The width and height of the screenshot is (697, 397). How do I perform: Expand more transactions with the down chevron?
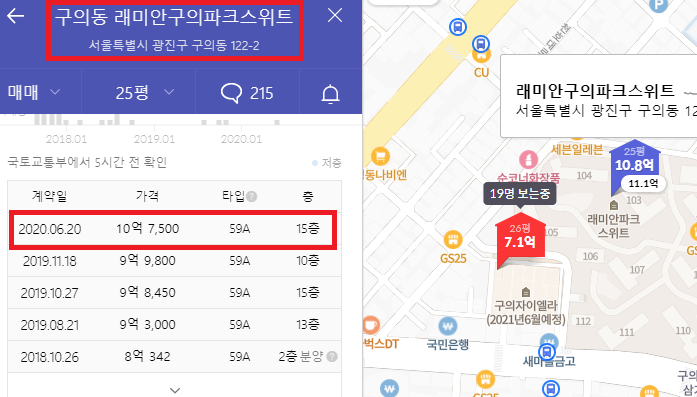(175, 390)
